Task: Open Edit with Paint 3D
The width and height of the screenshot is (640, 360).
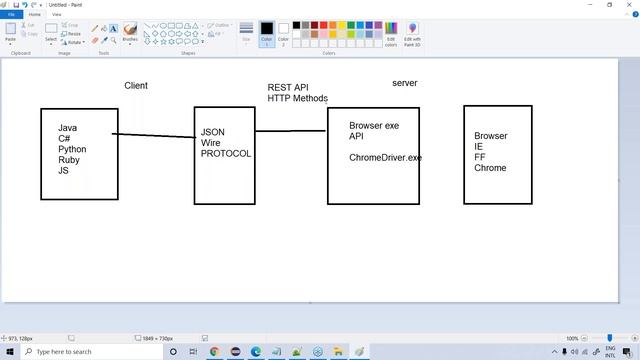Action: pyautogui.click(x=412, y=34)
